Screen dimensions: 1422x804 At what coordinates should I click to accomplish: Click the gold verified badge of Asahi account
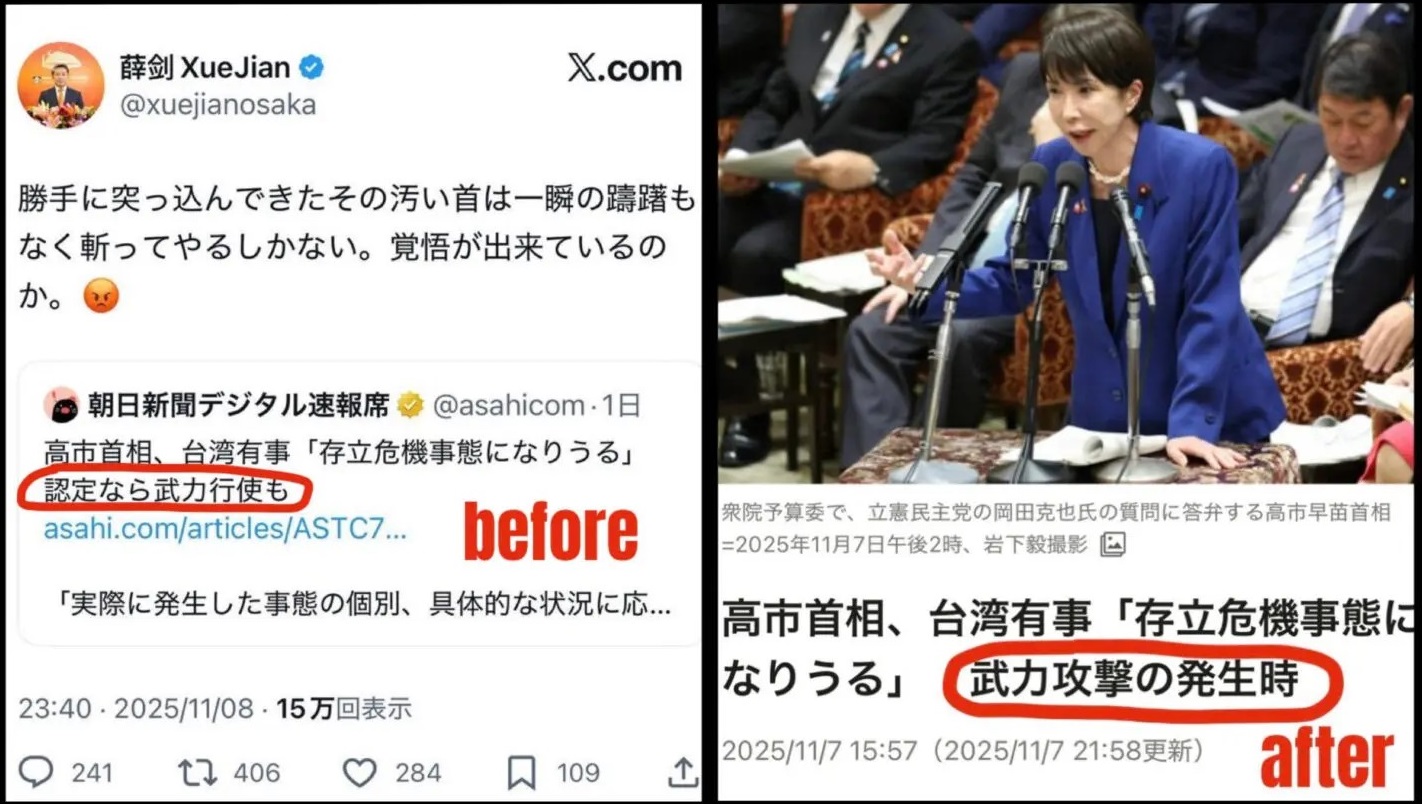[410, 405]
